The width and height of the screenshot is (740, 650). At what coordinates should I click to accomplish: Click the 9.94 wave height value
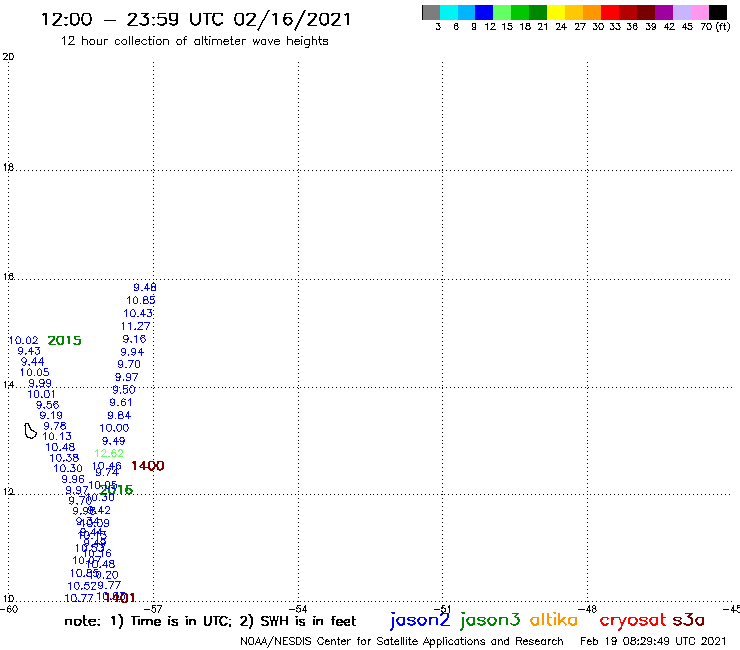click(132, 352)
